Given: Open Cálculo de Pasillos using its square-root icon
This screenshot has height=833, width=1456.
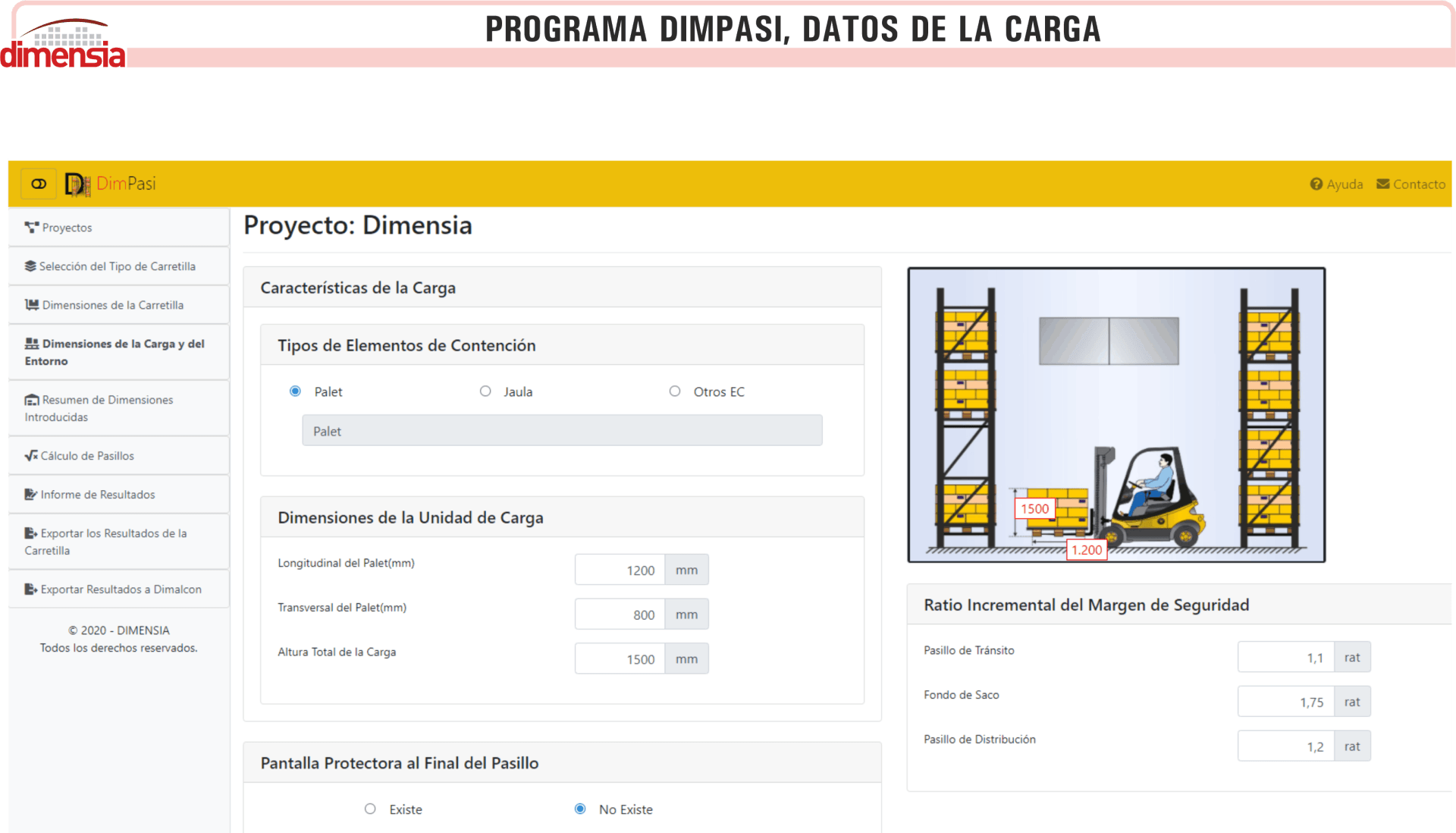Looking at the screenshot, I should point(30,455).
